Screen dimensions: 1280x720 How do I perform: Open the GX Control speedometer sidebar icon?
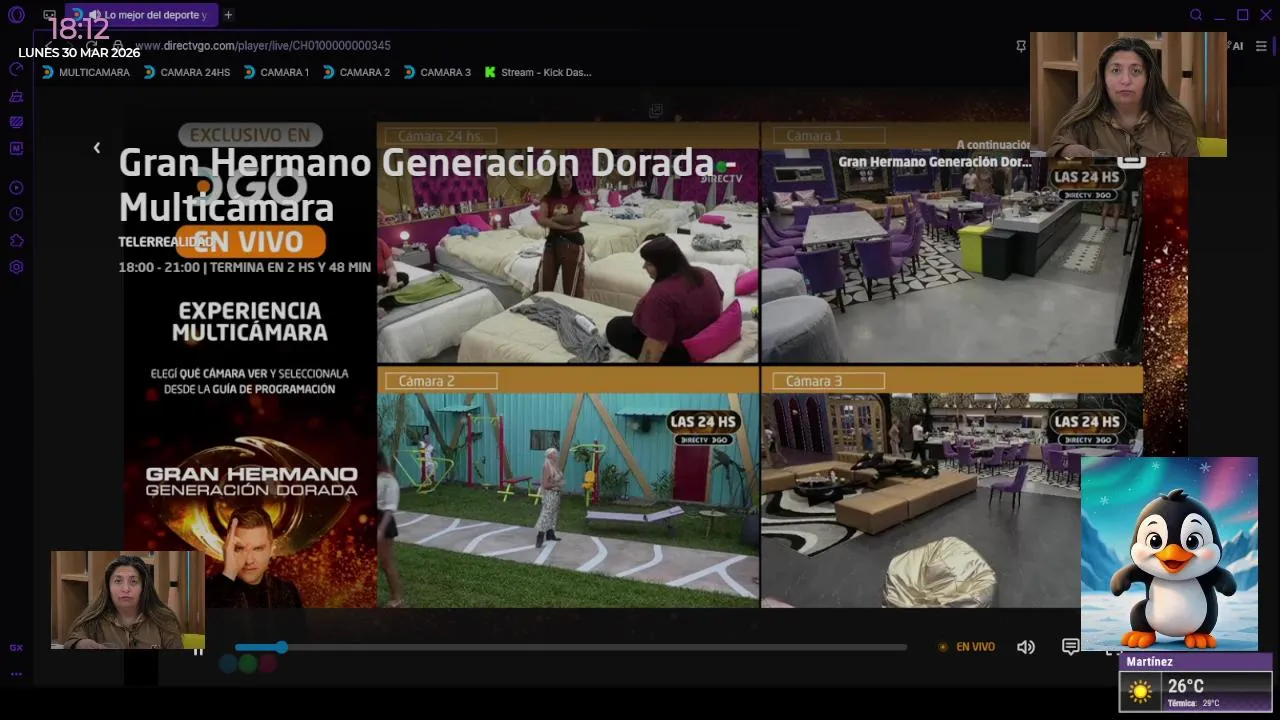point(16,69)
